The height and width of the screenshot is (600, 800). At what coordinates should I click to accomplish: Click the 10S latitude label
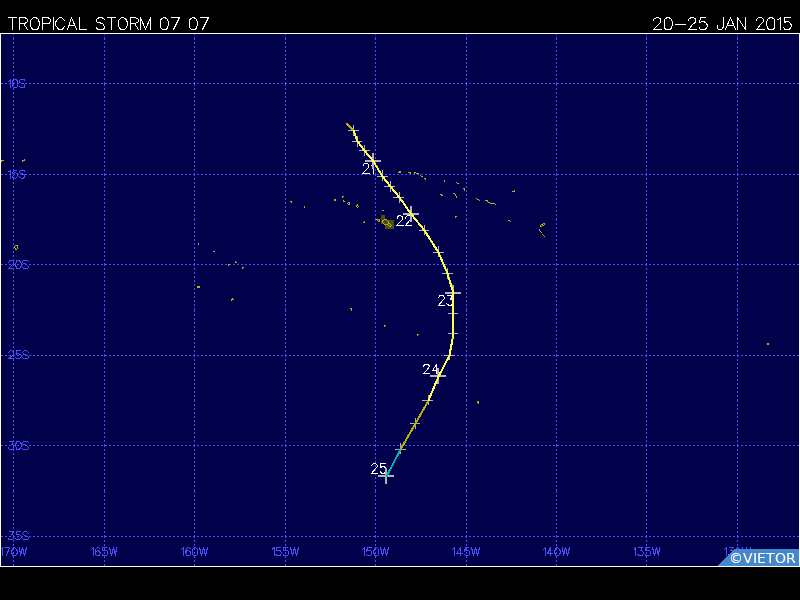click(16, 84)
